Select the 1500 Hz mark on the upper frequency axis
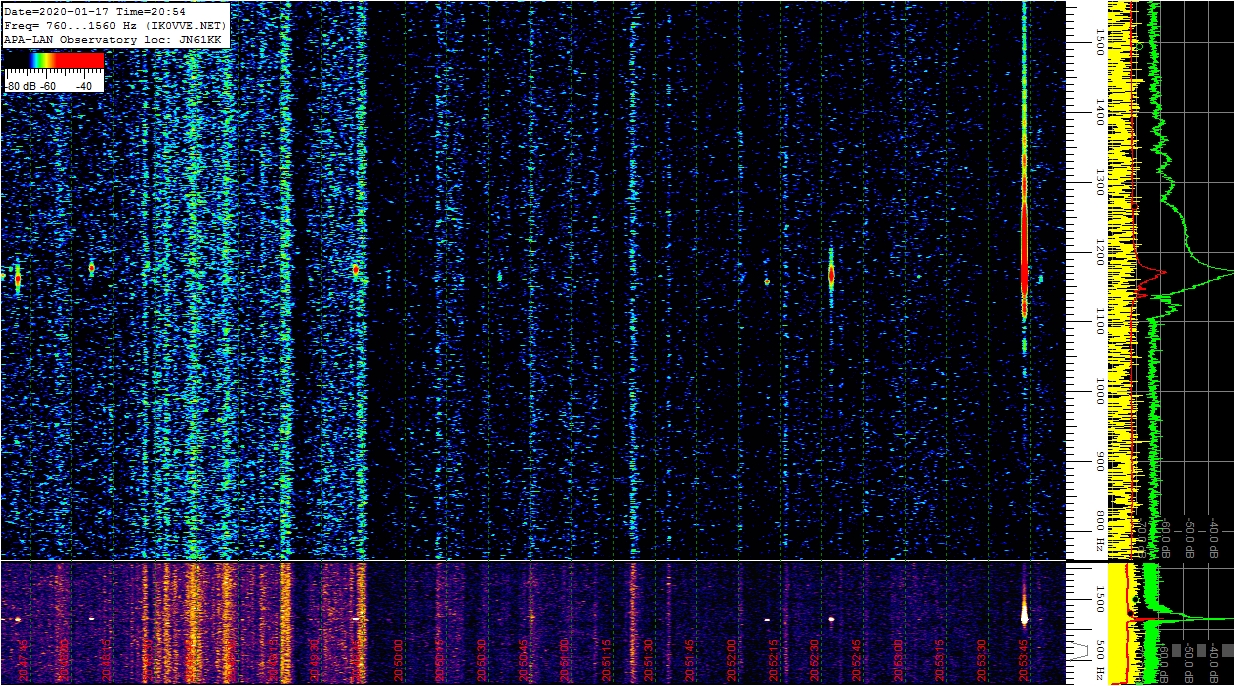Screen dimensions: 1235x686 click(1098, 42)
